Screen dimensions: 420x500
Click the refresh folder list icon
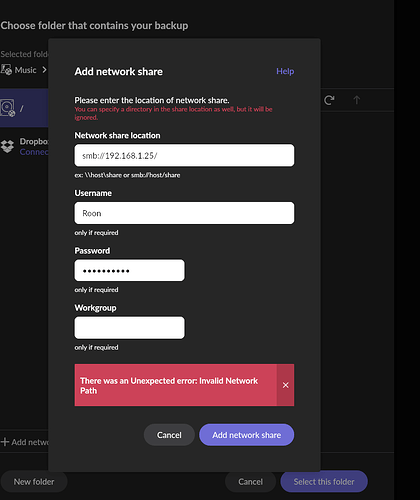click(329, 100)
